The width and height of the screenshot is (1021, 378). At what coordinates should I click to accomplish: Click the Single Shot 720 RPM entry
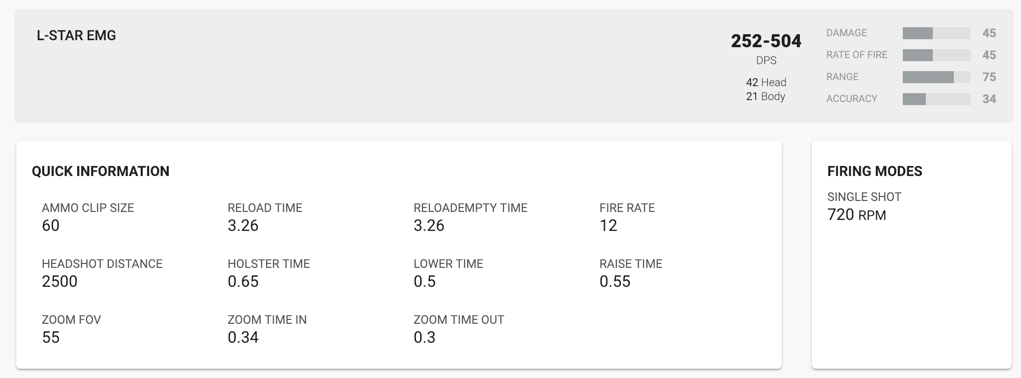[x=864, y=206]
